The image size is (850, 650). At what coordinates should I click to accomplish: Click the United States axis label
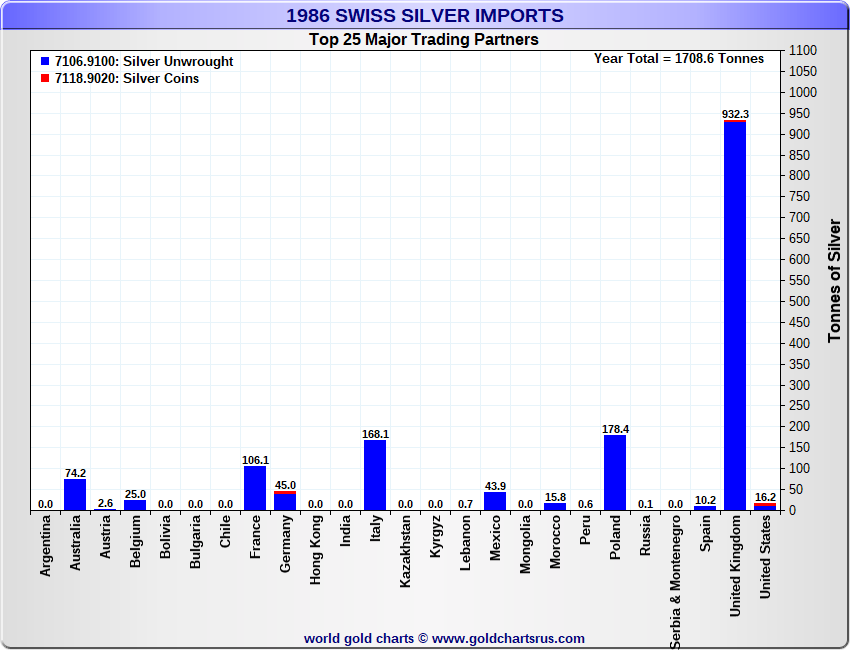(765, 557)
